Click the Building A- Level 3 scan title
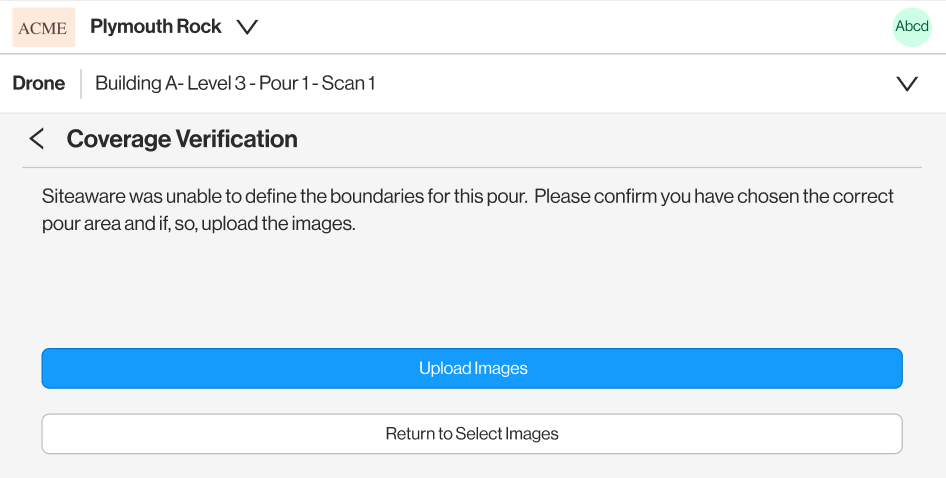This screenshot has width=946, height=478. coord(235,84)
